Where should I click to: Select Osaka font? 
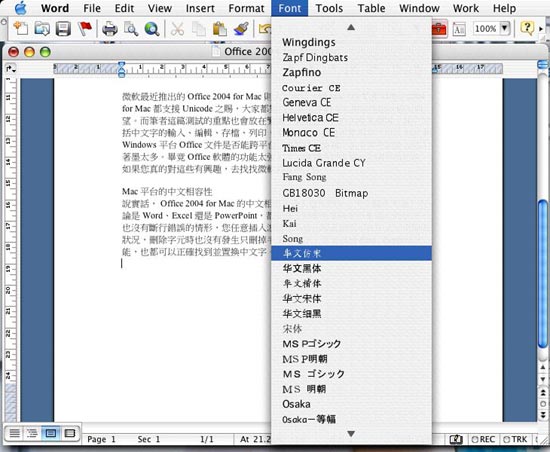[351, 404]
